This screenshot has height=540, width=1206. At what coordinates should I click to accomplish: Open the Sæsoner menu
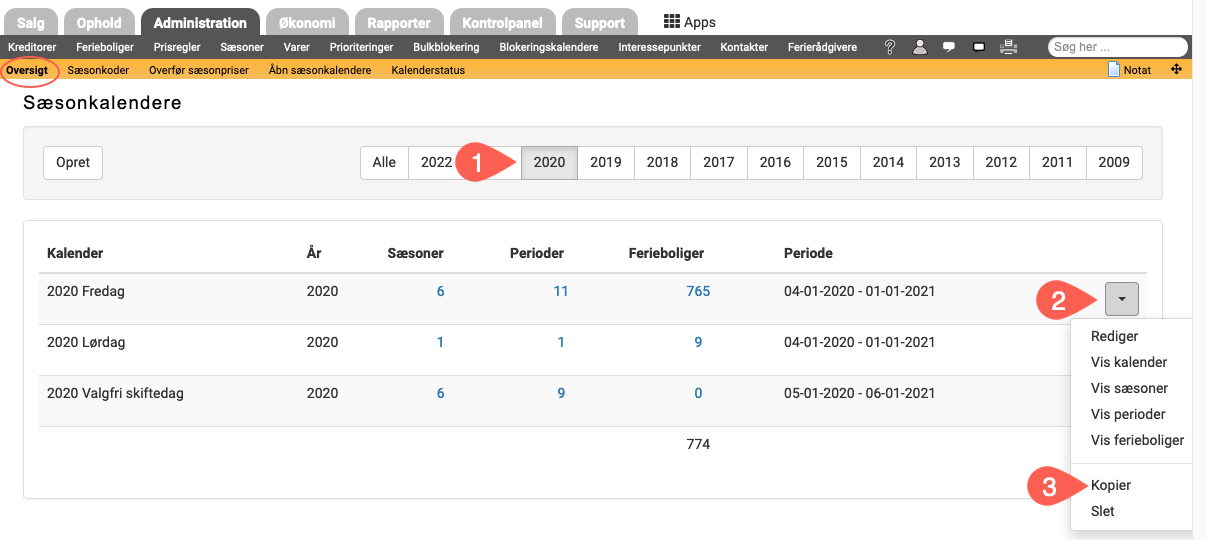tap(242, 47)
